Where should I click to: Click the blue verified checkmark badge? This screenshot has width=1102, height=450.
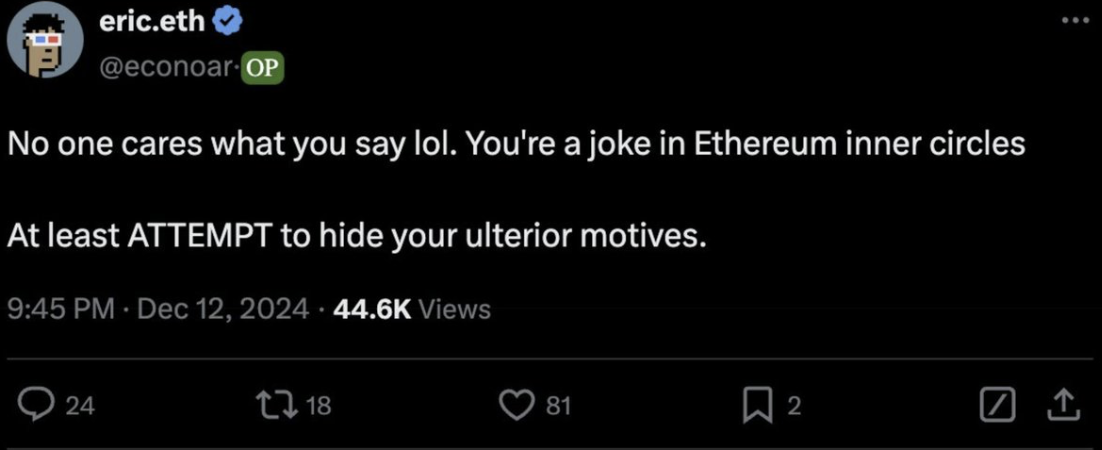pos(225,20)
